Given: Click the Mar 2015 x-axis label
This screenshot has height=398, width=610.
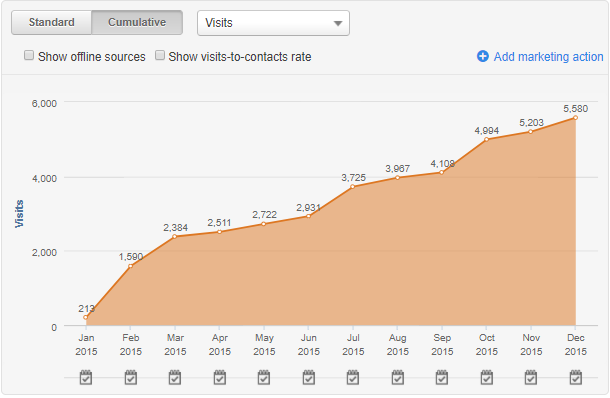Looking at the screenshot, I should click(x=175, y=345).
